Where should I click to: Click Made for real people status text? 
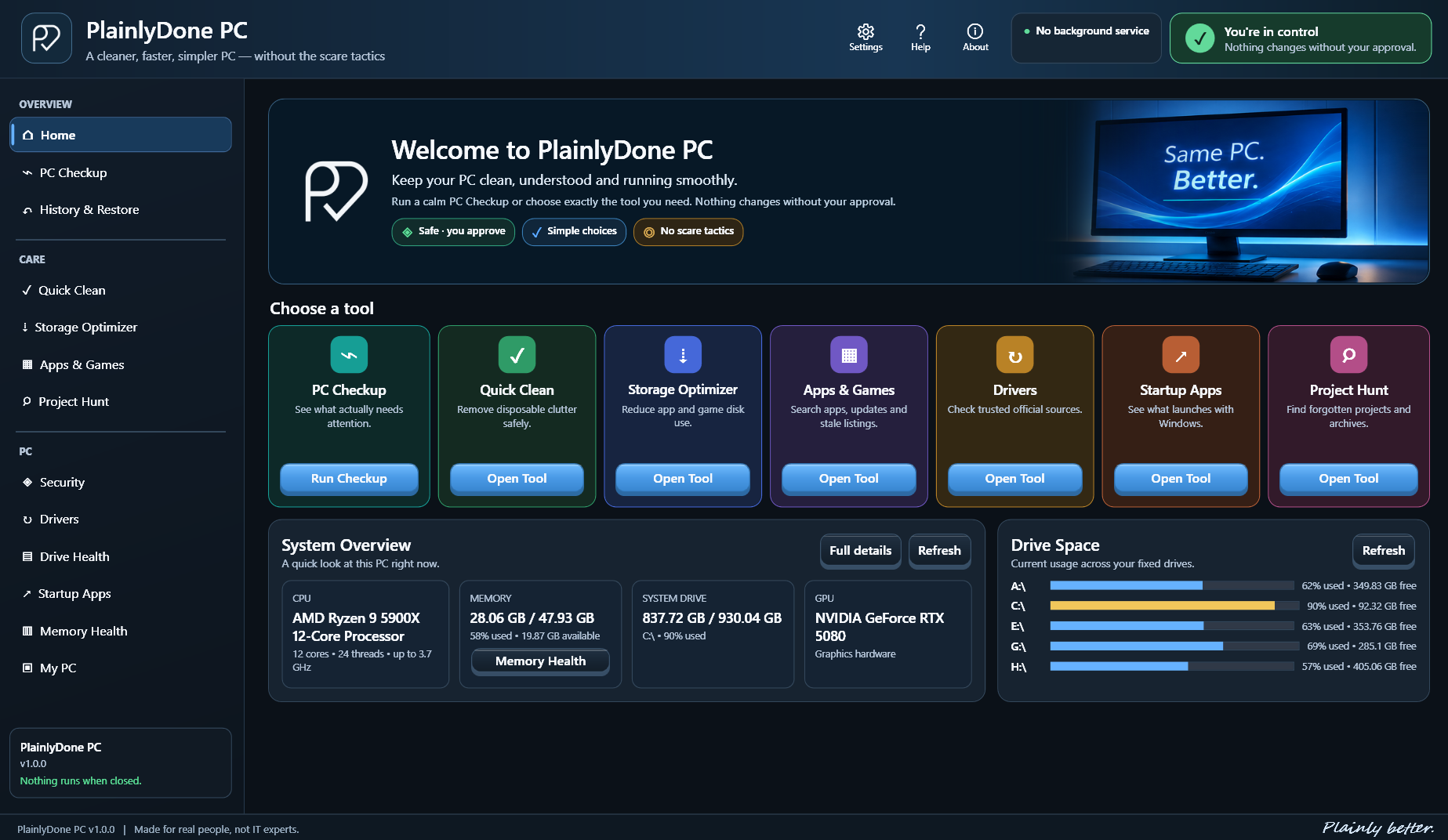[216, 829]
